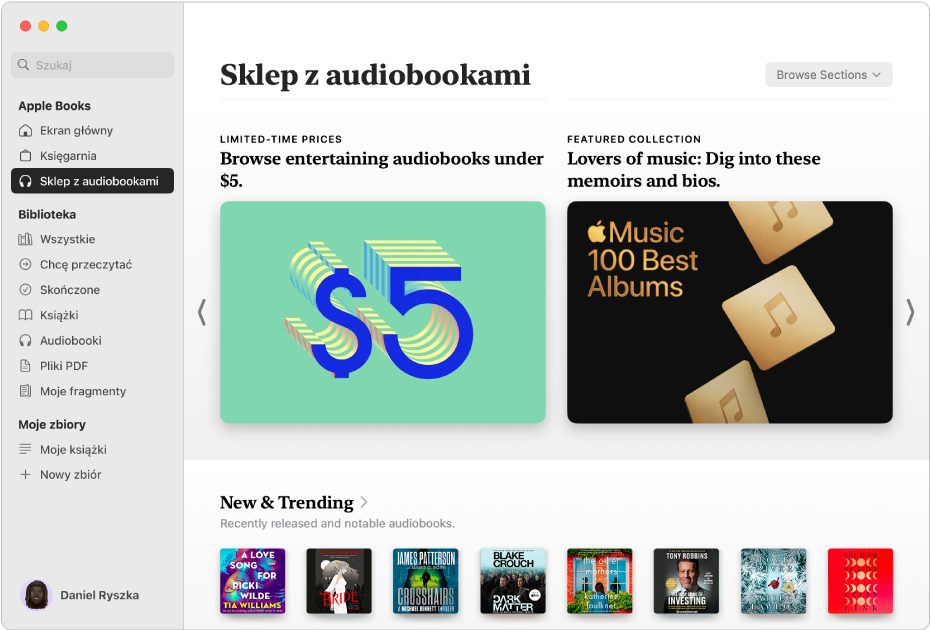Open Pliki PDF document icon
931x630 pixels.
25,366
